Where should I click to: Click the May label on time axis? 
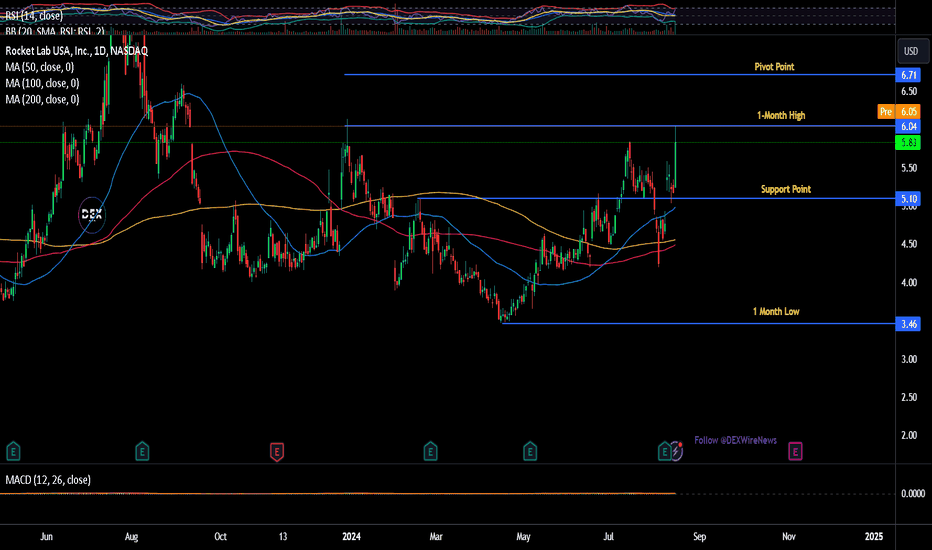pyautogui.click(x=523, y=536)
